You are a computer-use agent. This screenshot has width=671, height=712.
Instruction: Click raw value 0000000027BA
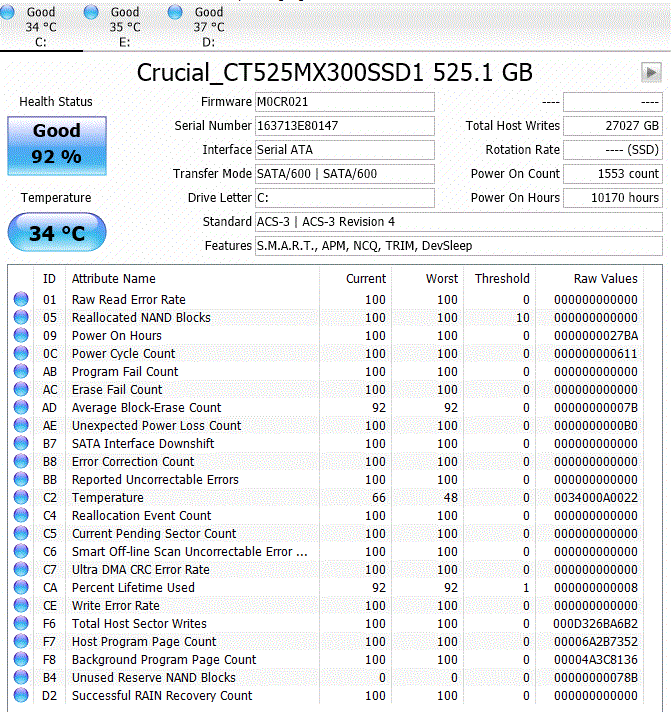pos(596,336)
